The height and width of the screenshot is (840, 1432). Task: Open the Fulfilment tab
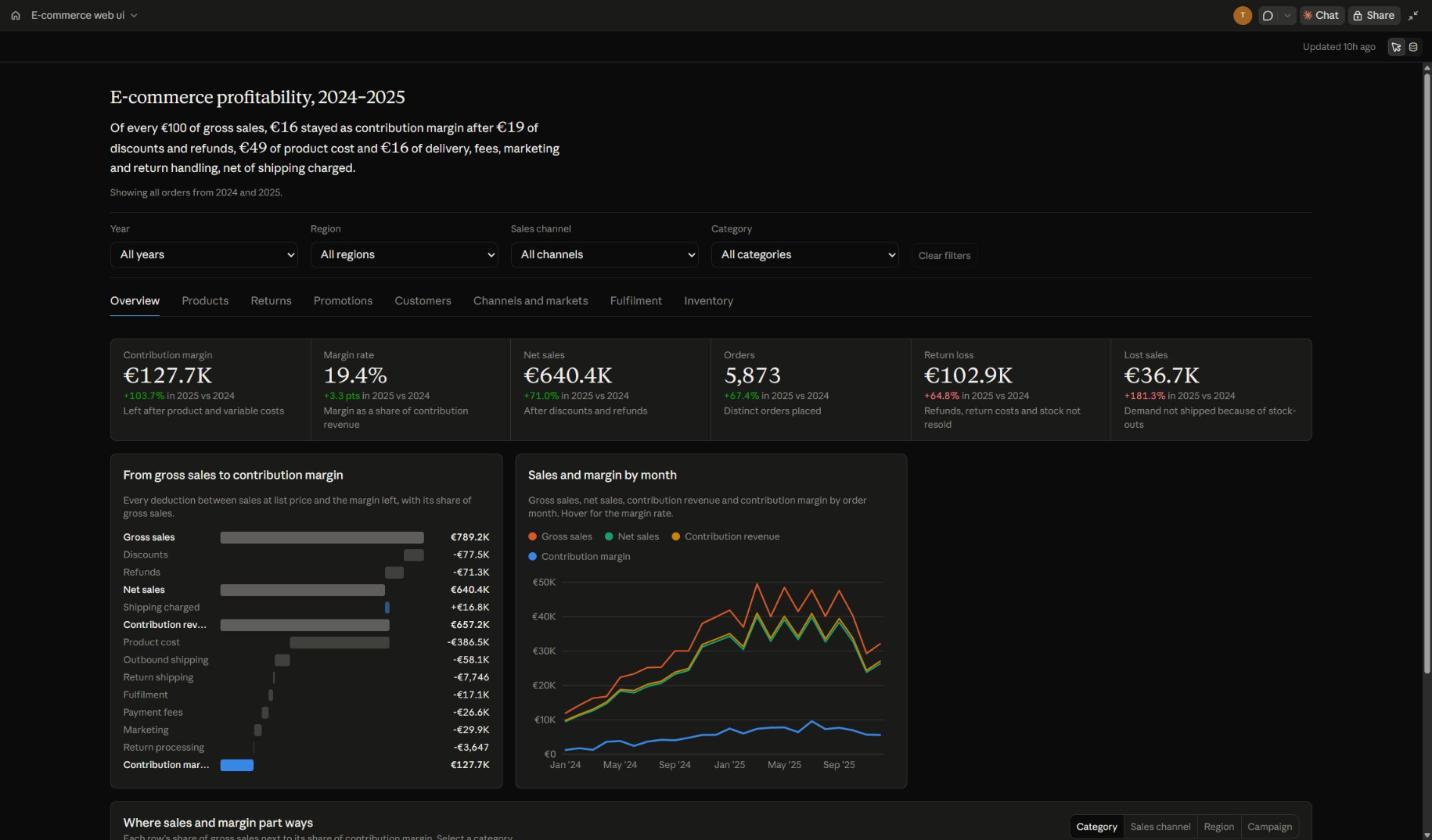click(636, 301)
